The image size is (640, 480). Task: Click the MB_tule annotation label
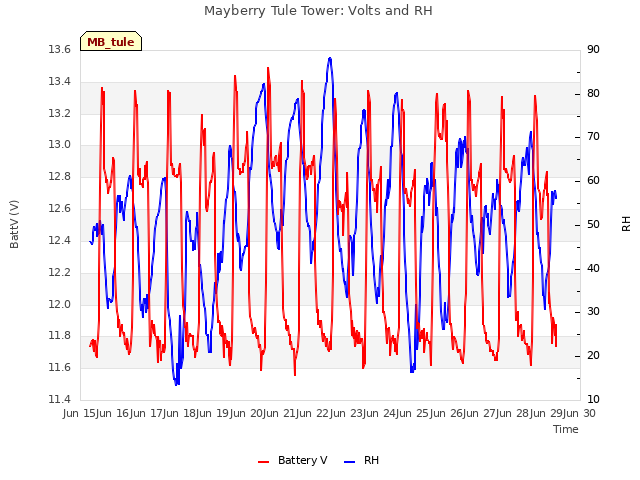coord(111,42)
